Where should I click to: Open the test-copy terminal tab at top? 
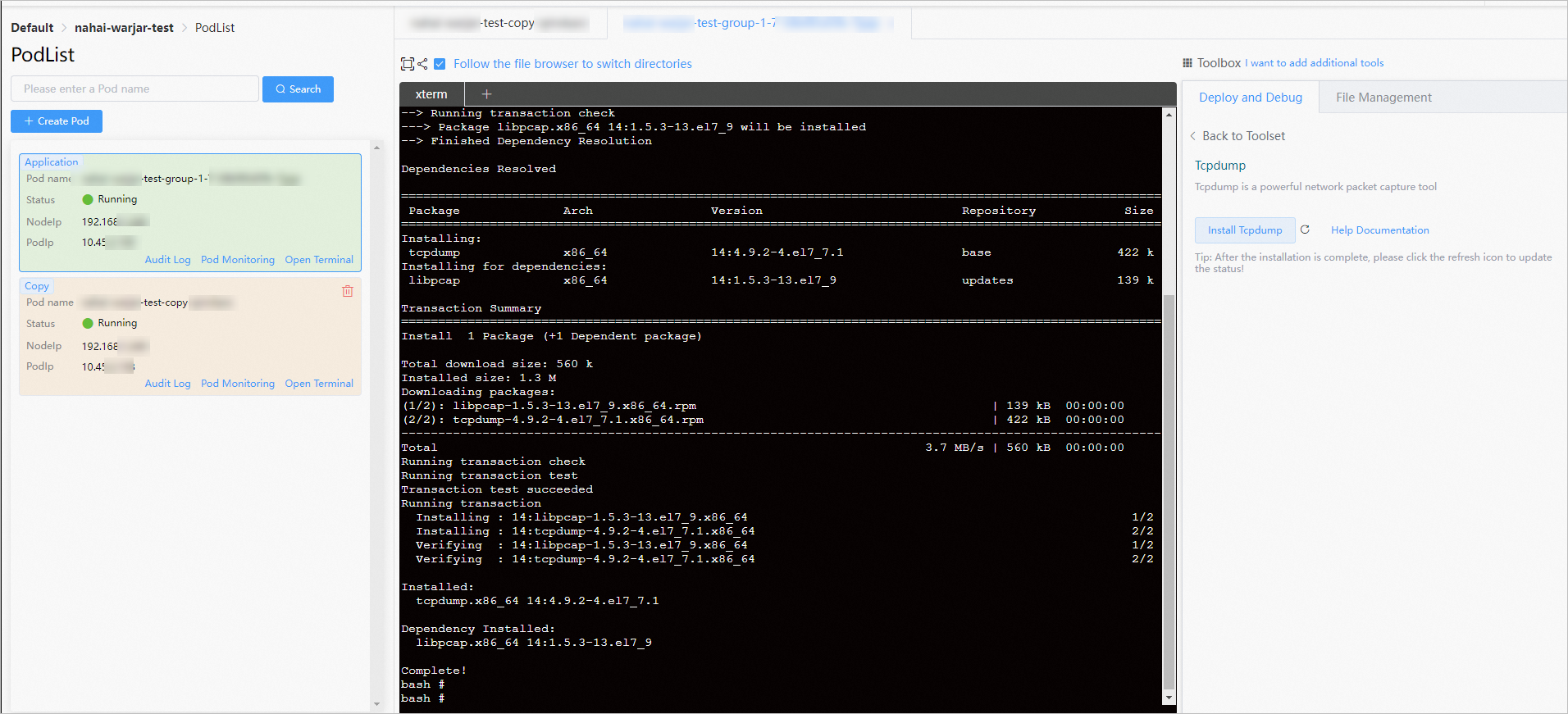click(500, 23)
